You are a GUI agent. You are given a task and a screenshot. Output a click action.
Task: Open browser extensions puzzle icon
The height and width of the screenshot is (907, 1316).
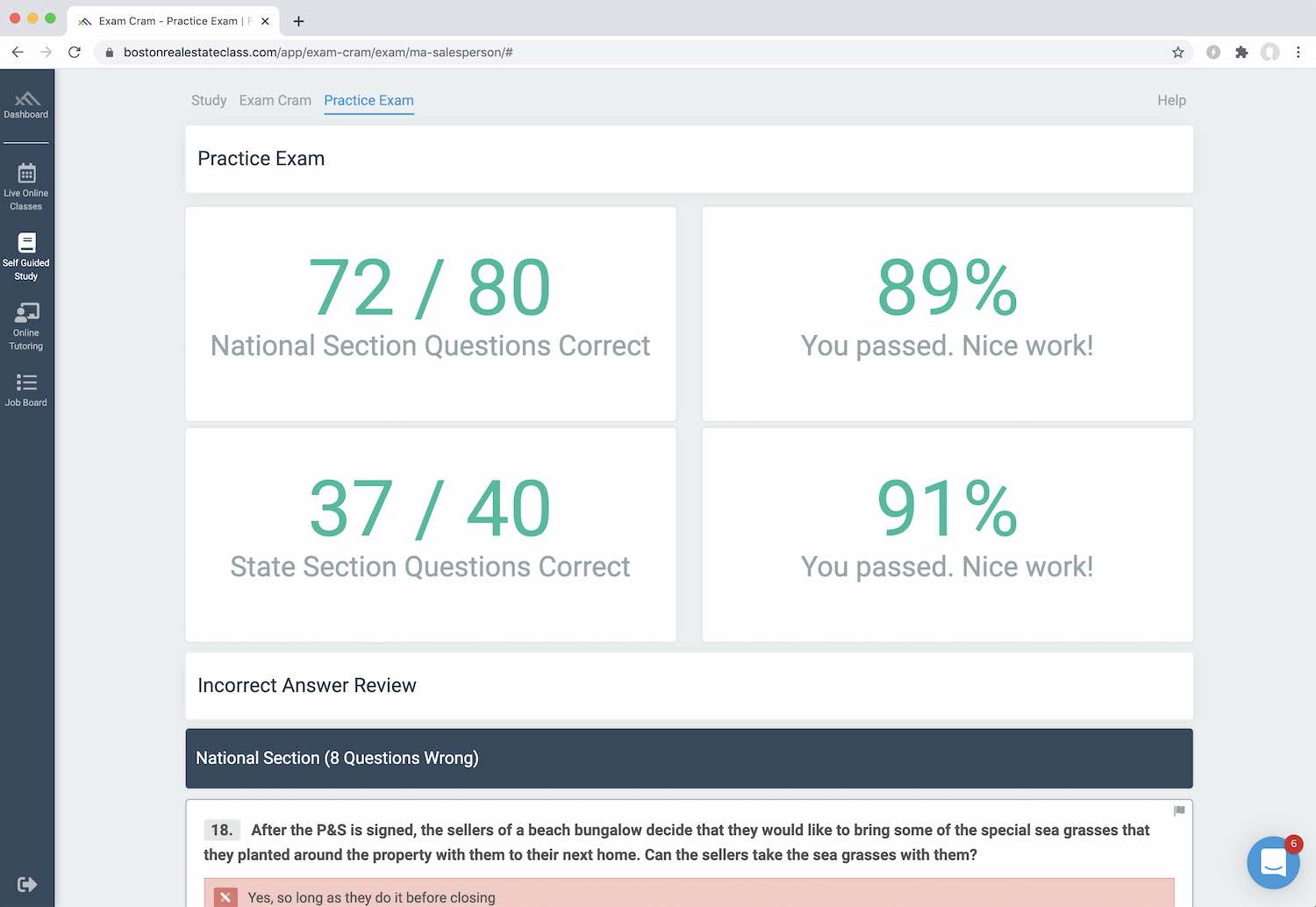[1241, 53]
